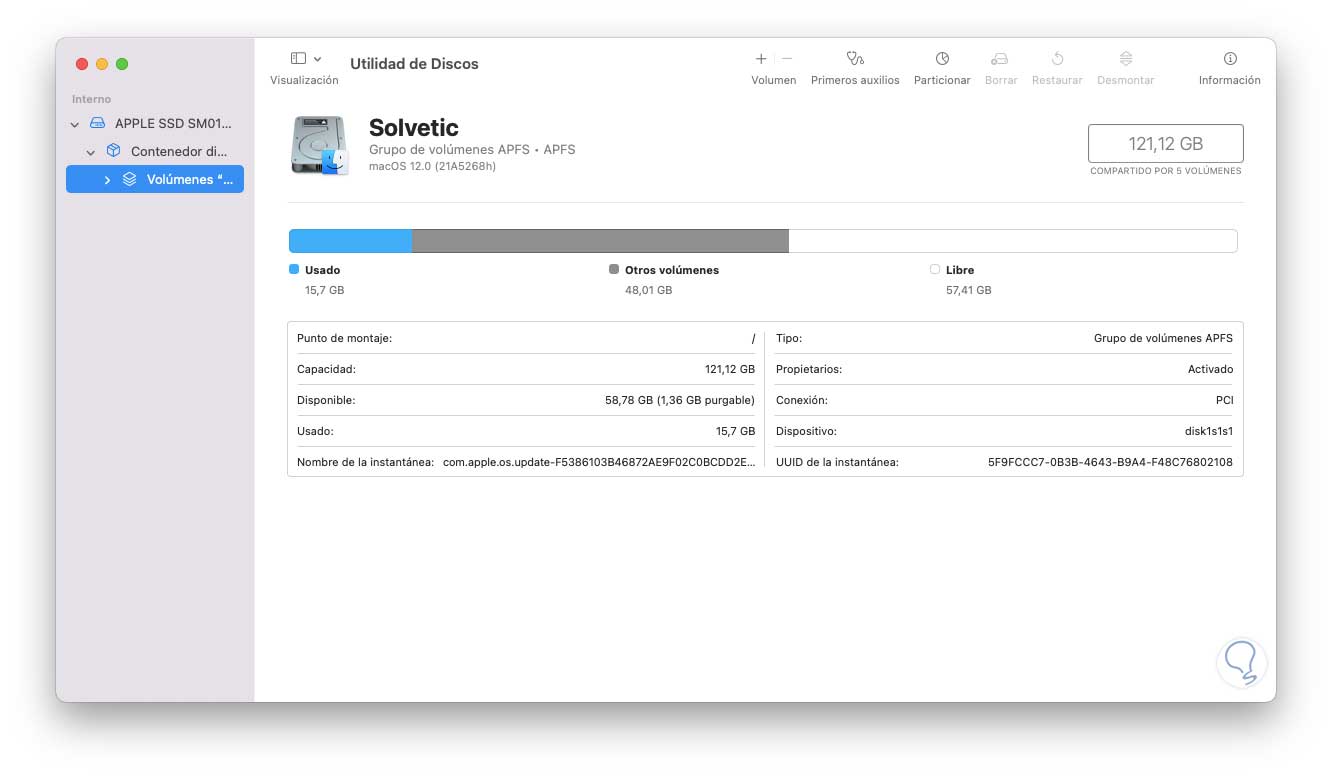The image size is (1332, 776).
Task: Open the Información info icon
Action: point(1230,59)
